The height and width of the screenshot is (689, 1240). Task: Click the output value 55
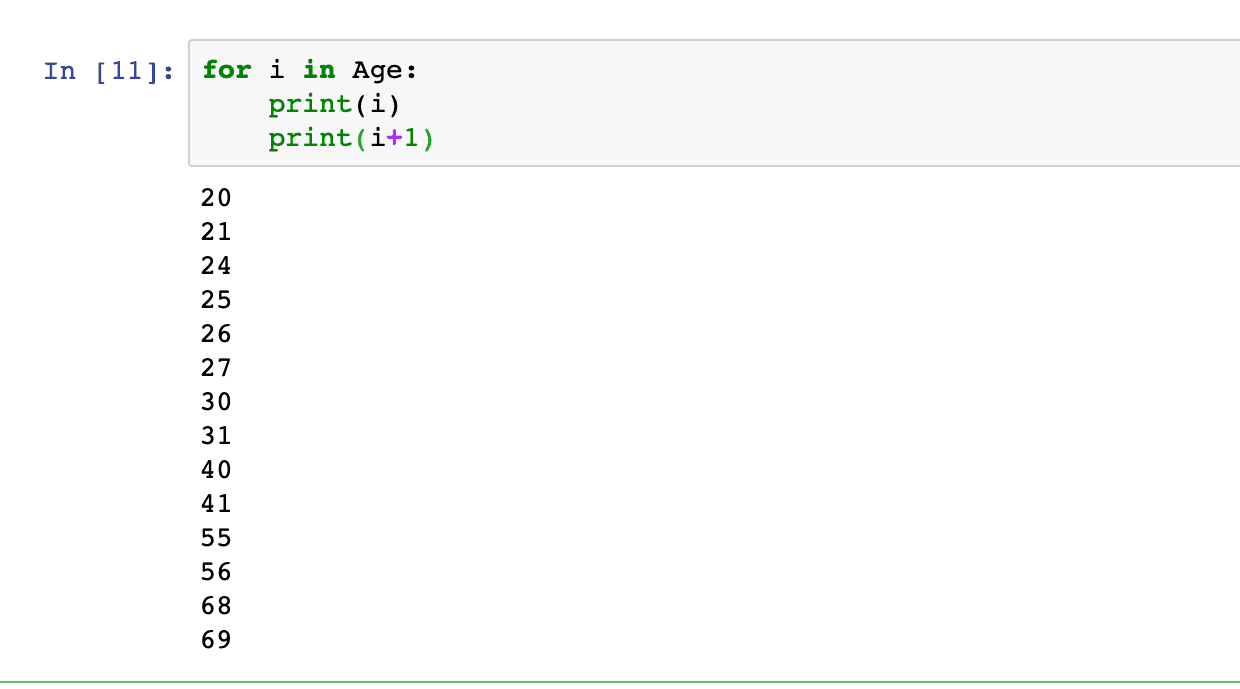pyautogui.click(x=216, y=538)
